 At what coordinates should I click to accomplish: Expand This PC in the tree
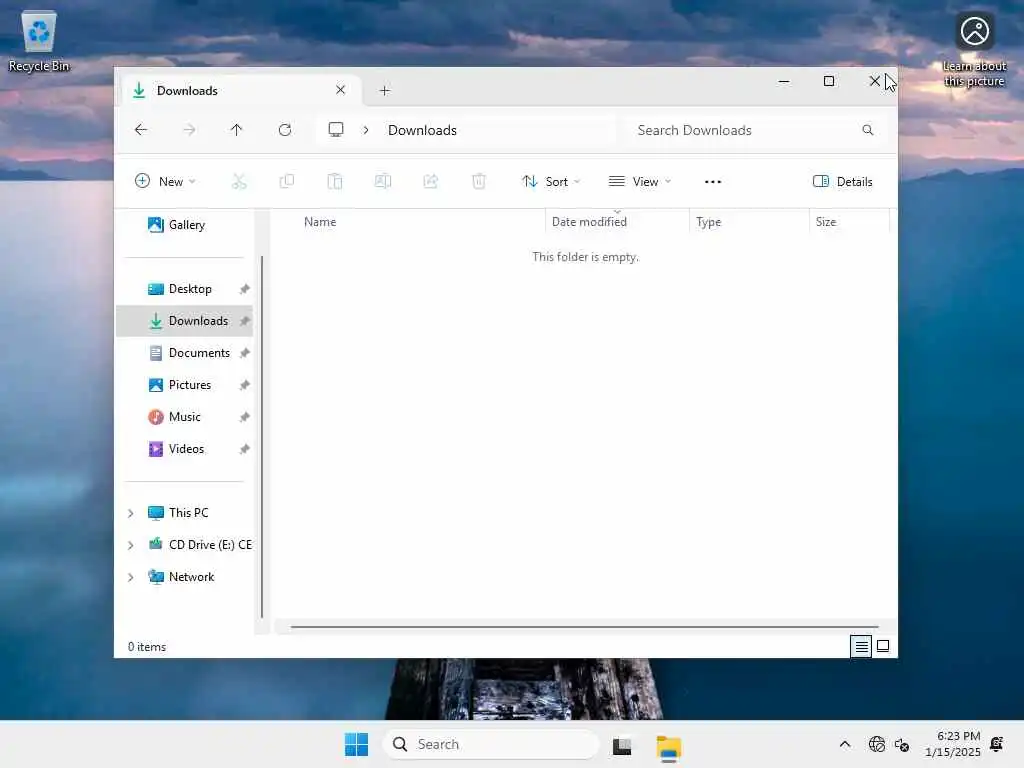pyautogui.click(x=131, y=513)
